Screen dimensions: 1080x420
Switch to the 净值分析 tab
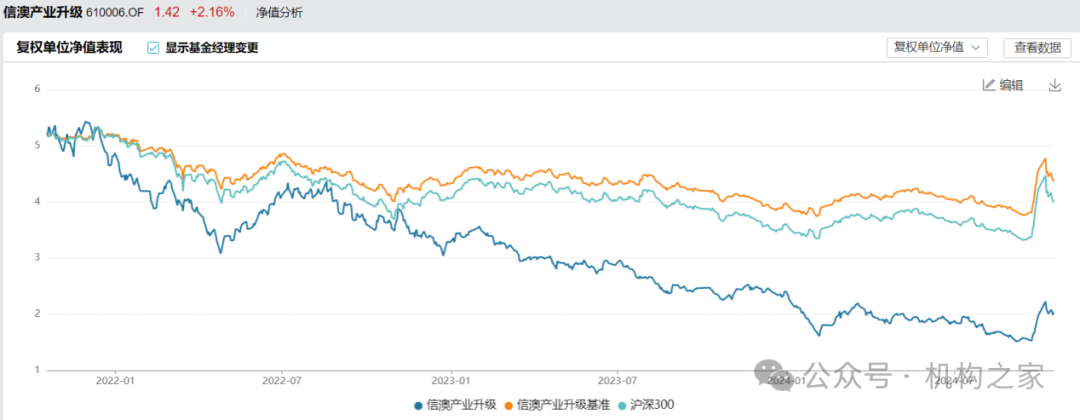[279, 12]
